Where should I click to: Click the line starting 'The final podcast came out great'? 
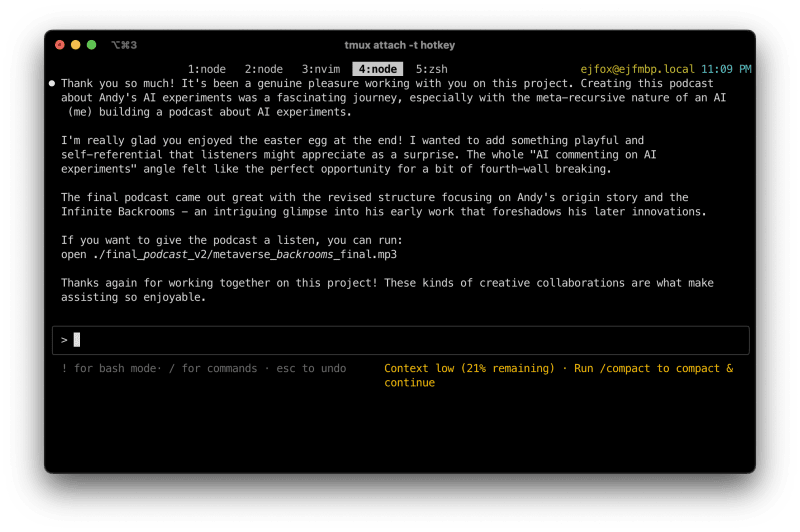click(x=374, y=197)
